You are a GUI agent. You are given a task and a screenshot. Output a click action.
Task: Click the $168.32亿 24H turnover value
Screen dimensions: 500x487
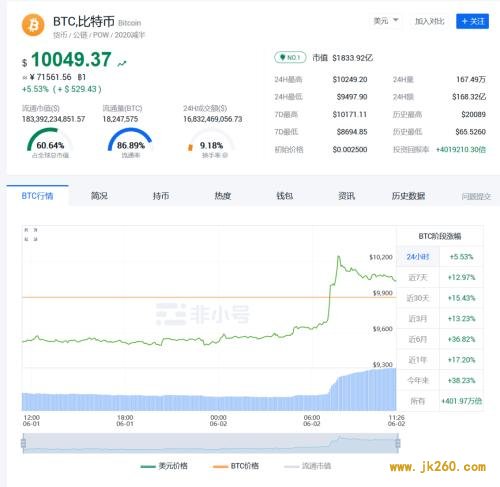point(469,97)
